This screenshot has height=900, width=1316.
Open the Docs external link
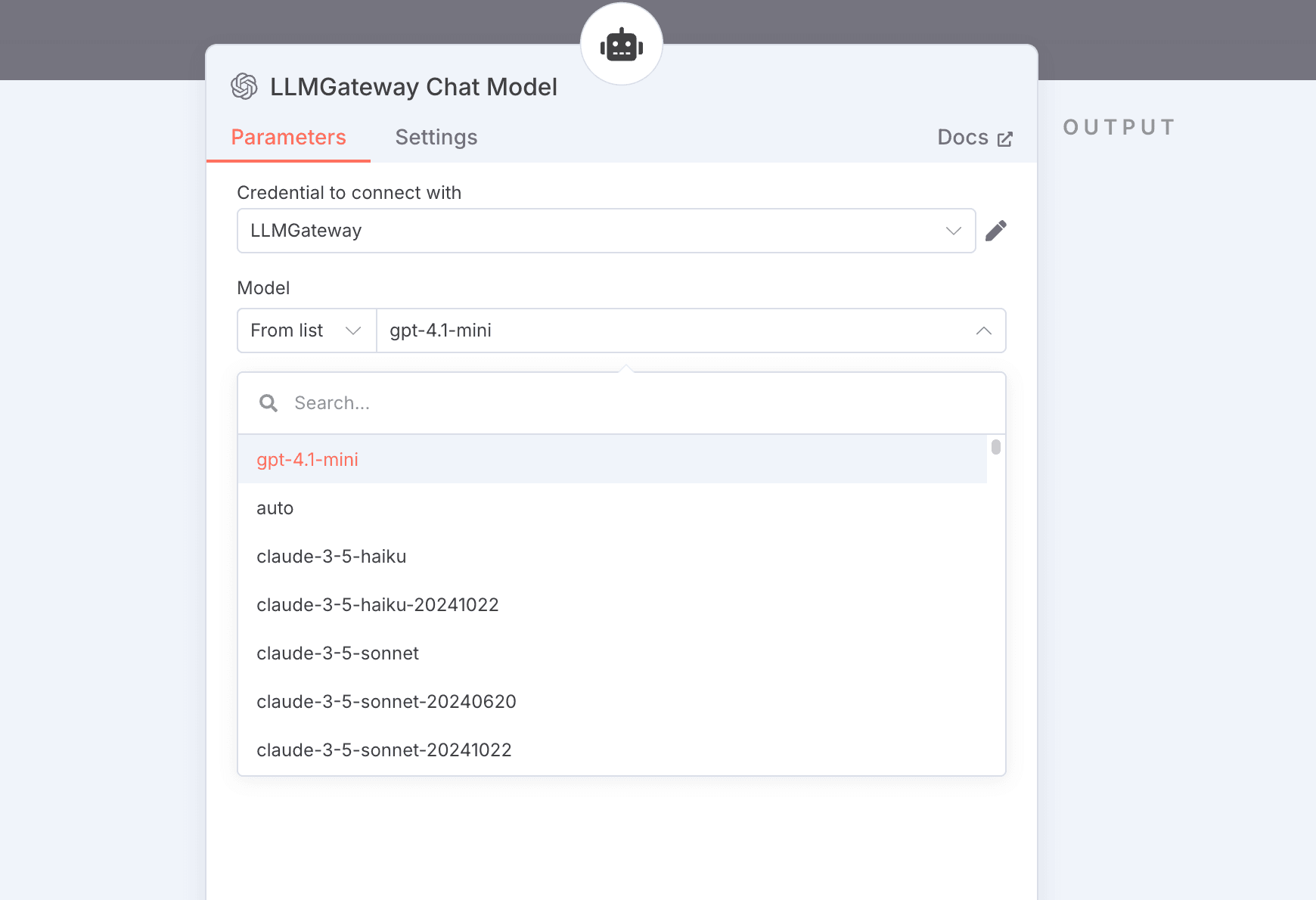click(974, 138)
